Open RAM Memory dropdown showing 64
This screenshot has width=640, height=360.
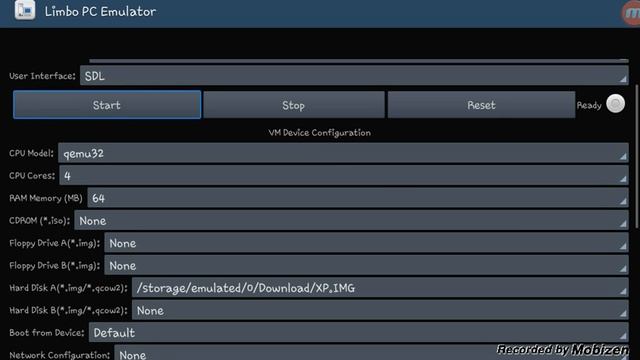358,198
